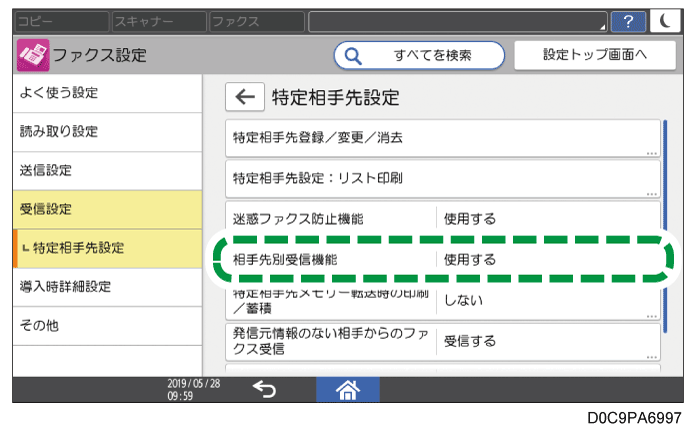The height and width of the screenshot is (431, 695).
Task: Open 特定相手先設定:リスト印刷 setting
Action: (x=443, y=179)
